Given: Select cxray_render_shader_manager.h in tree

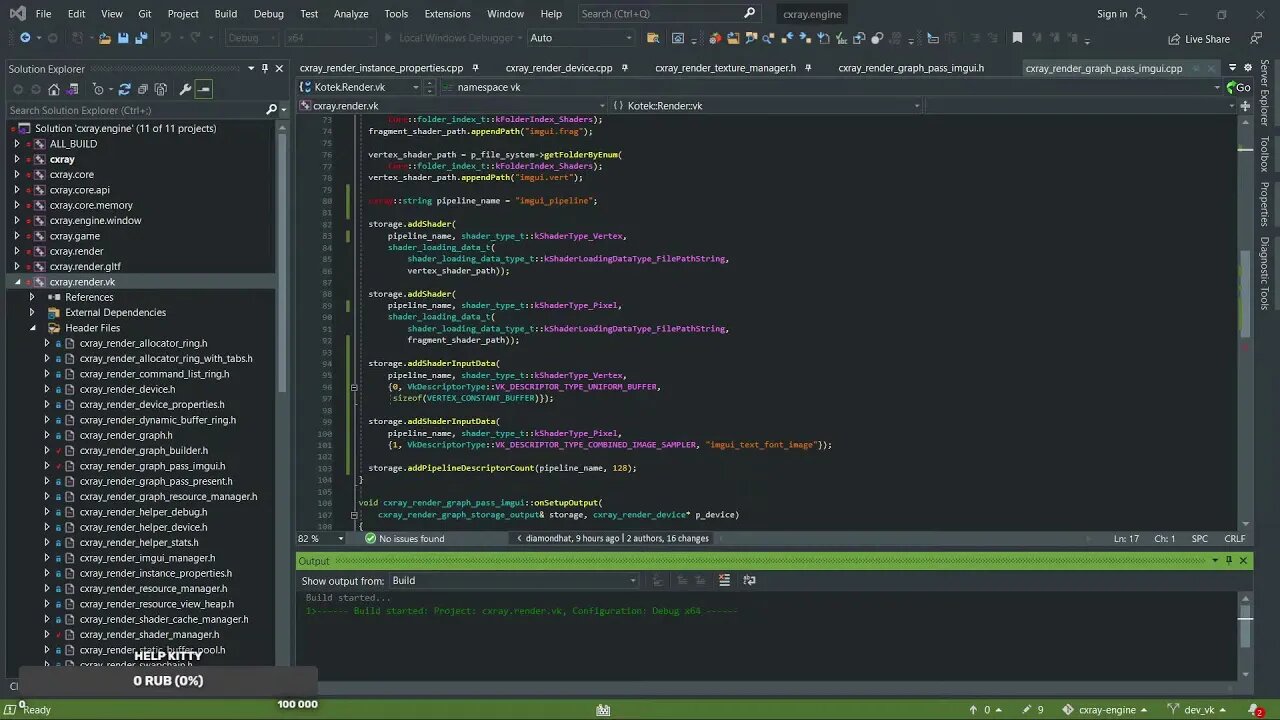Looking at the screenshot, I should click(x=149, y=635).
